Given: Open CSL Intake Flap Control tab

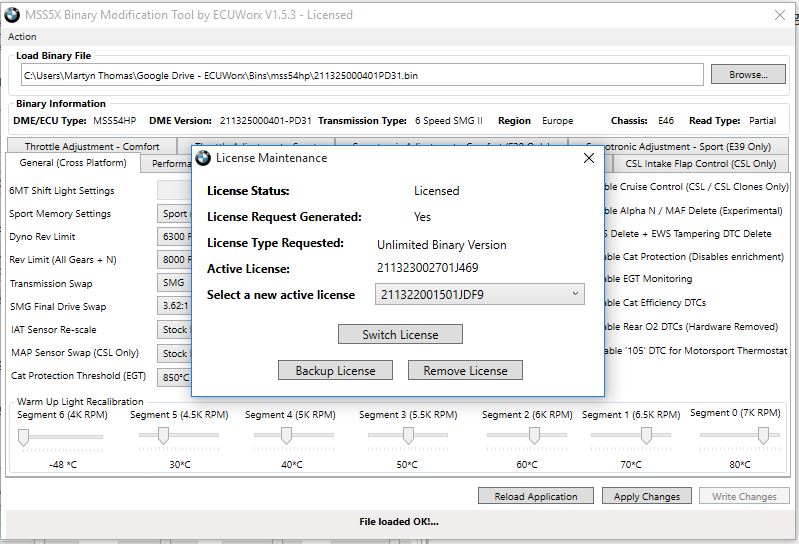Looking at the screenshot, I should [x=700, y=164].
